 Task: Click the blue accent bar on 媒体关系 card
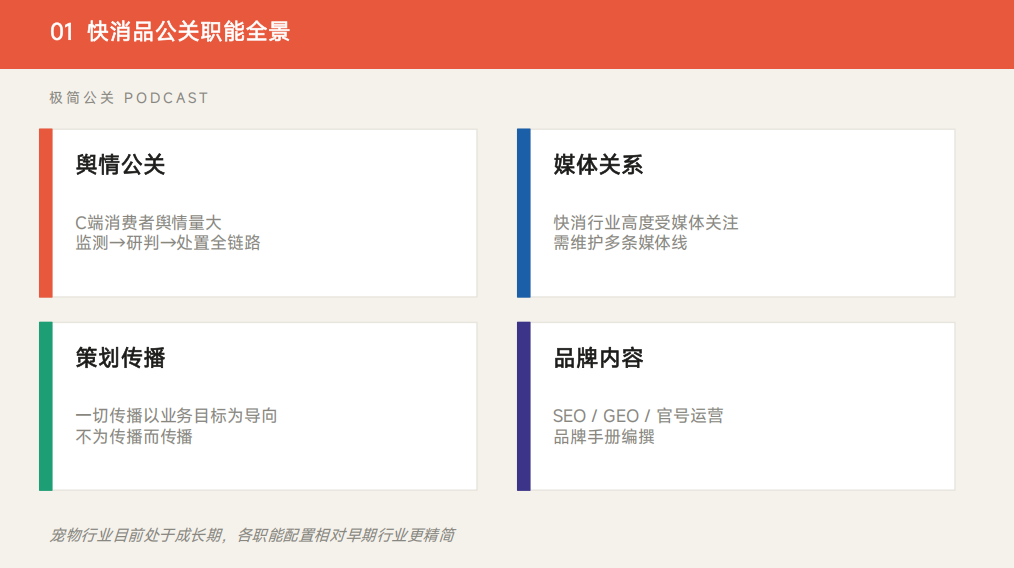523,213
